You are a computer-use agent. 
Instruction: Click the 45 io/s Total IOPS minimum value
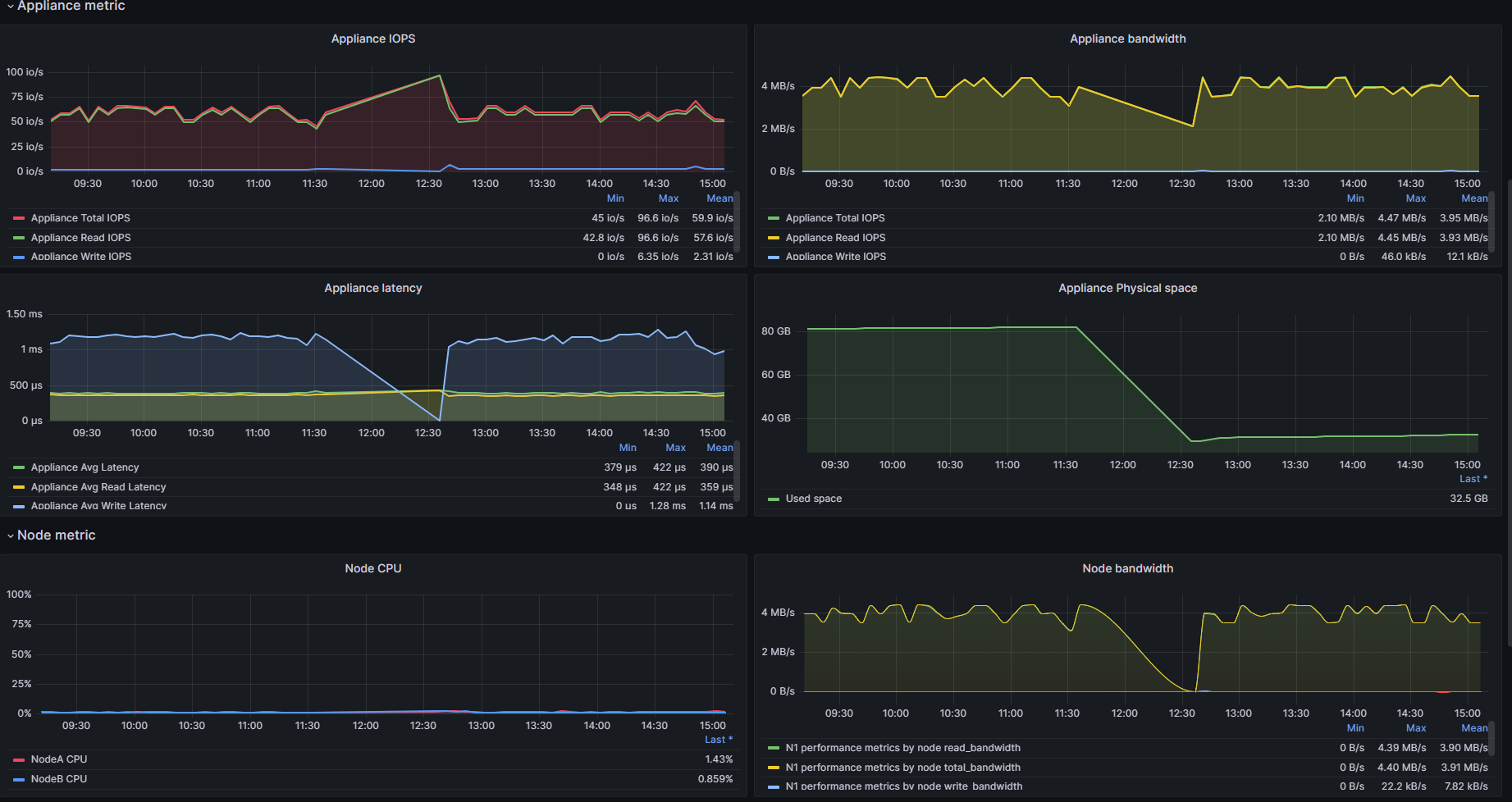pos(608,218)
